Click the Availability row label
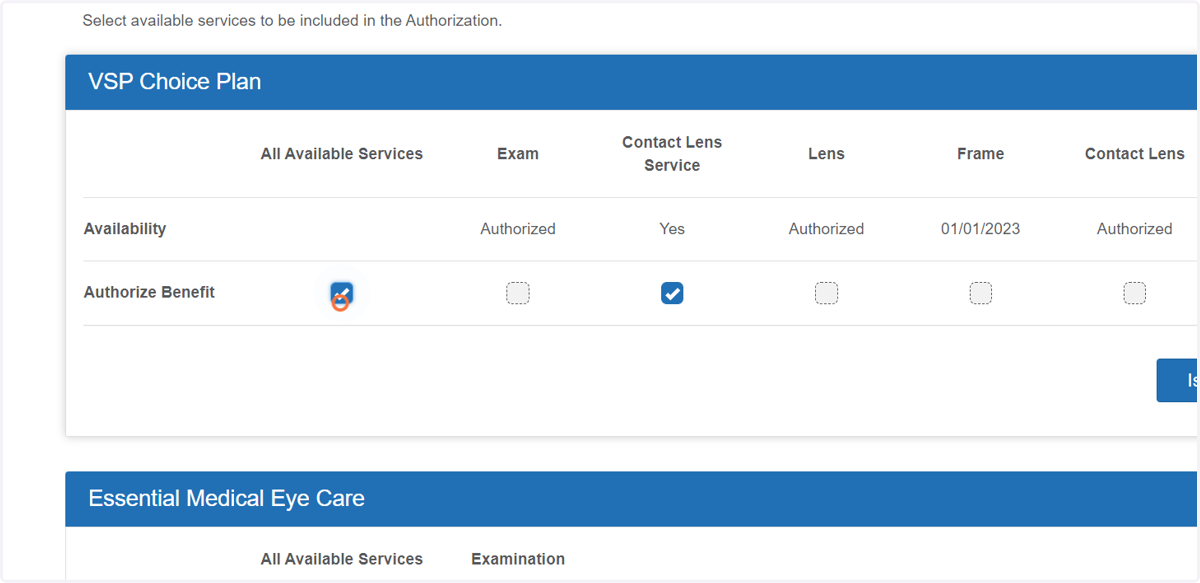Screen dimensions: 1200x583 [x=125, y=229]
